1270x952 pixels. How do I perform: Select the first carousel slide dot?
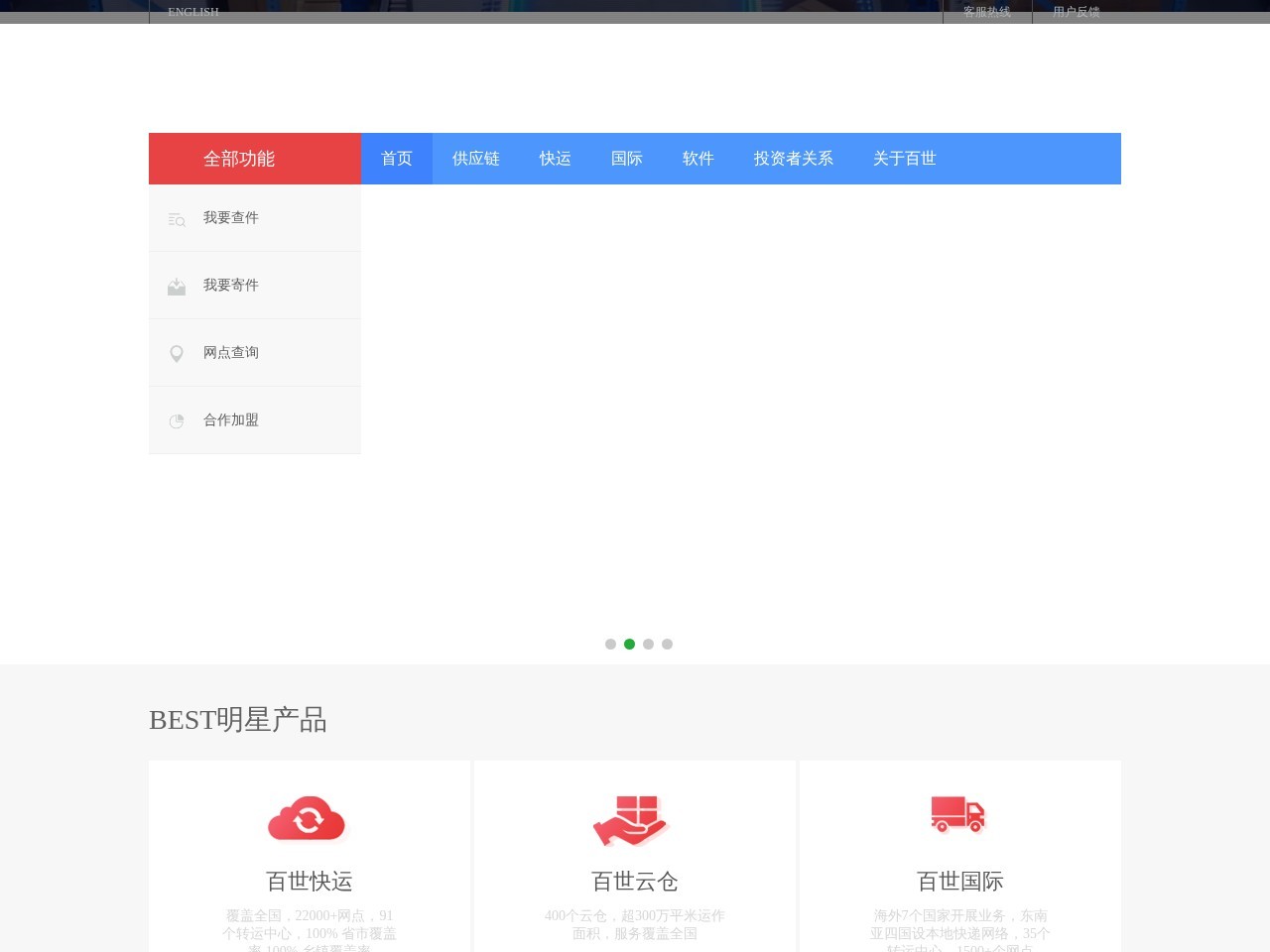tap(610, 644)
